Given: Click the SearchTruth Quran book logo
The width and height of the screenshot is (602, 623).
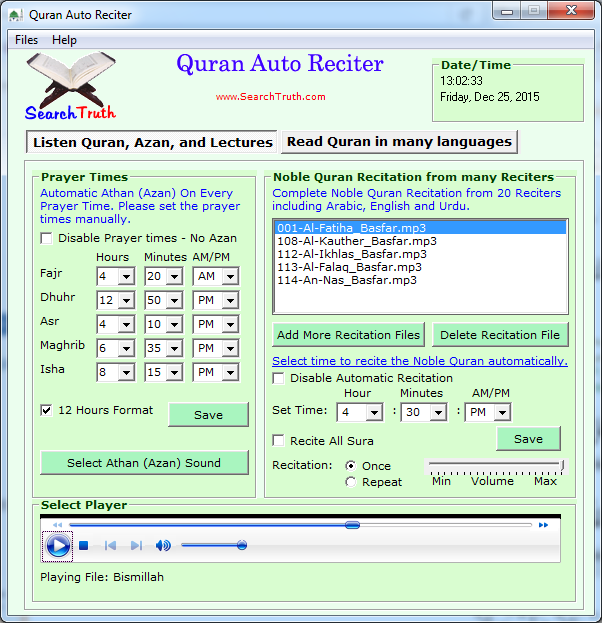Looking at the screenshot, I should pos(71,86).
